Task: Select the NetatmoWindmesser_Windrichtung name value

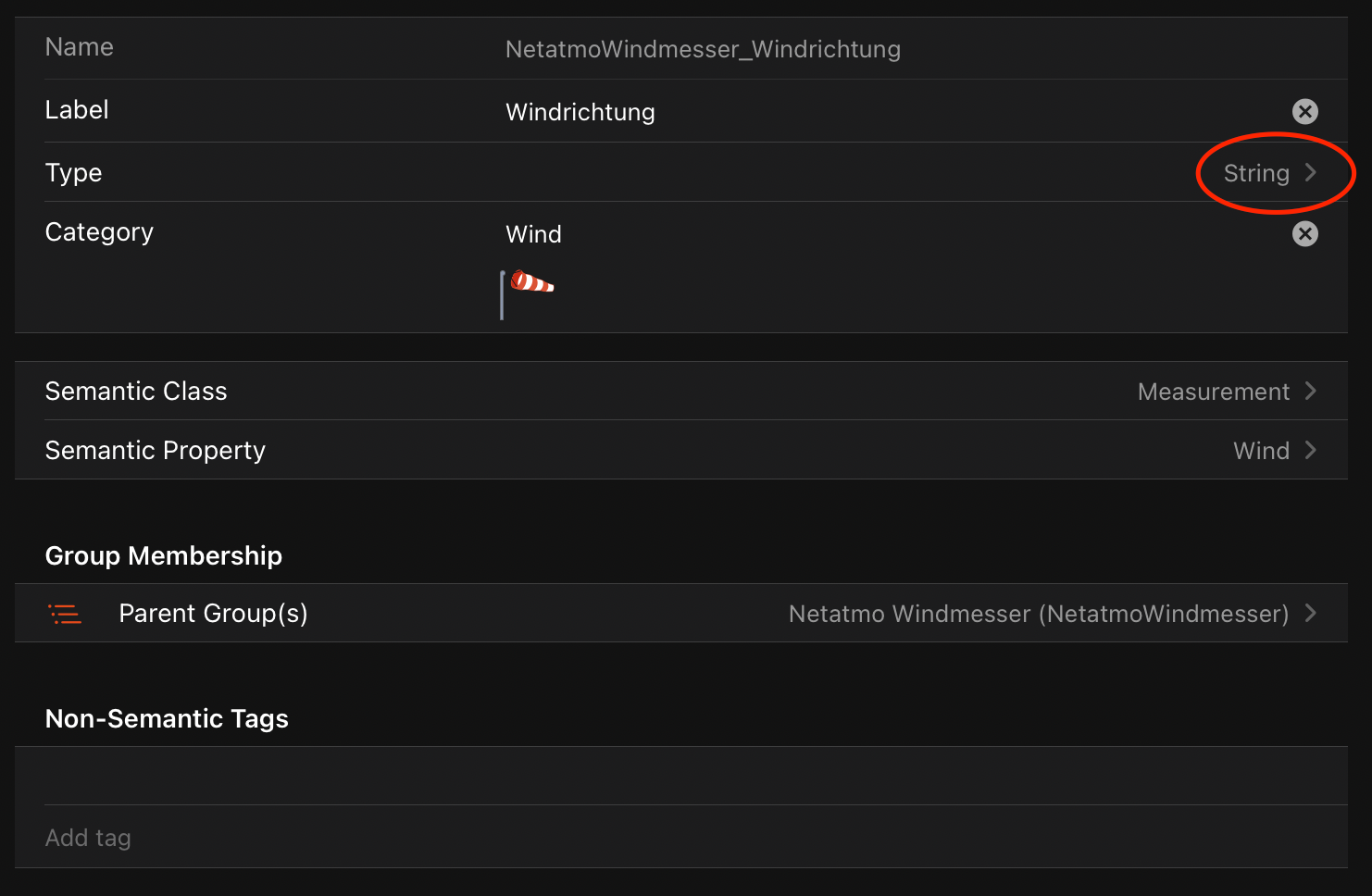Action: [703, 49]
